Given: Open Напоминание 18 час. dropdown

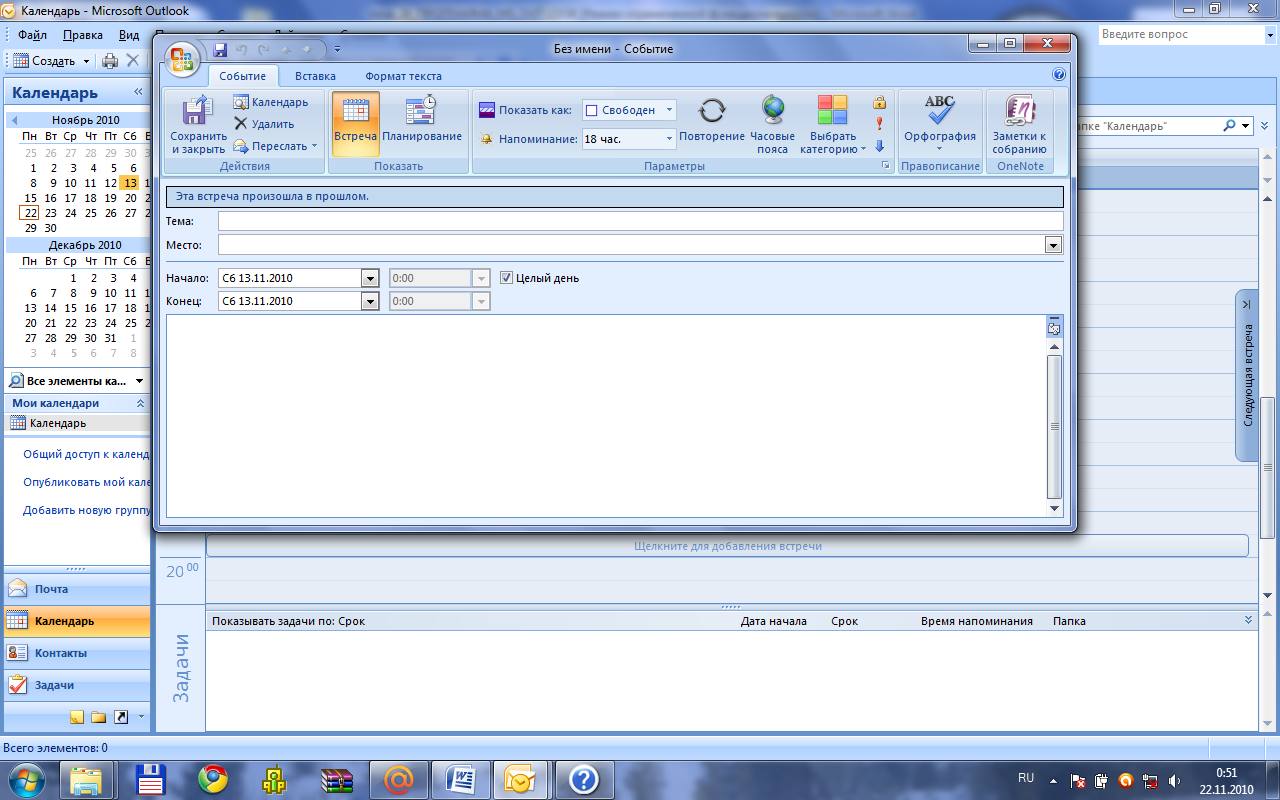Looking at the screenshot, I should point(669,139).
